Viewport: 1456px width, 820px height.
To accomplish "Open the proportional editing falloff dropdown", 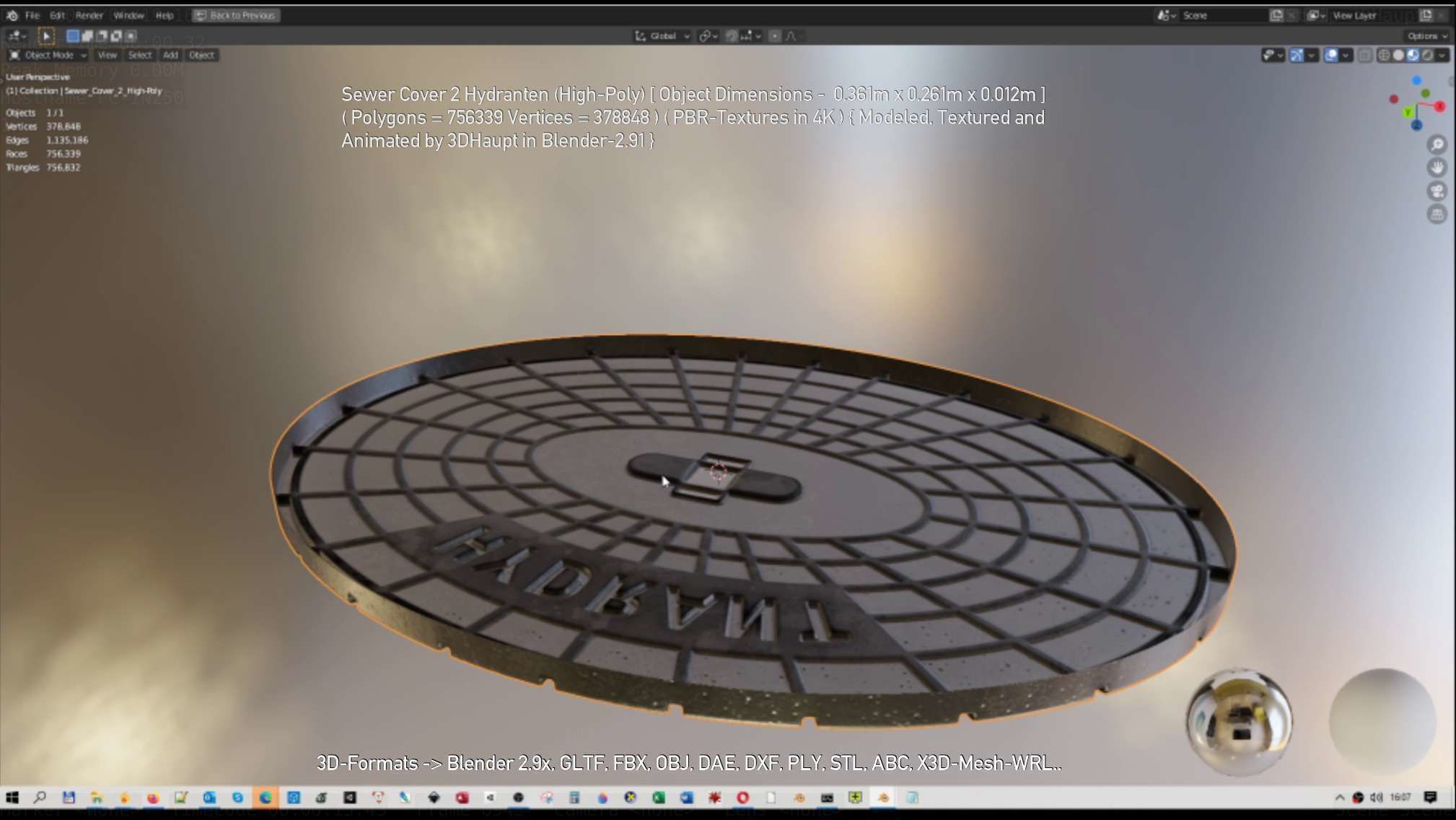I will coord(794,36).
